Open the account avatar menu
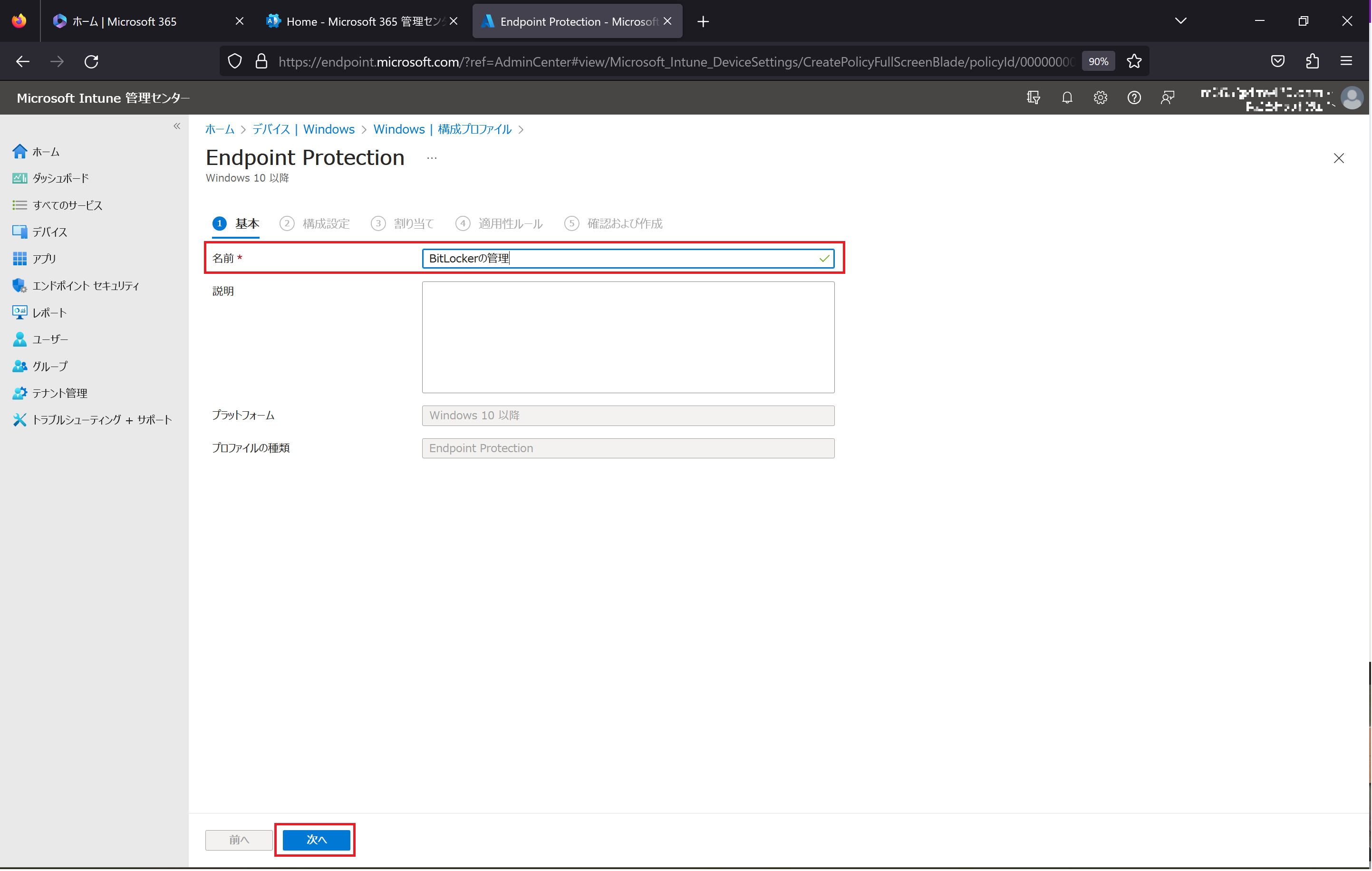 (1353, 97)
